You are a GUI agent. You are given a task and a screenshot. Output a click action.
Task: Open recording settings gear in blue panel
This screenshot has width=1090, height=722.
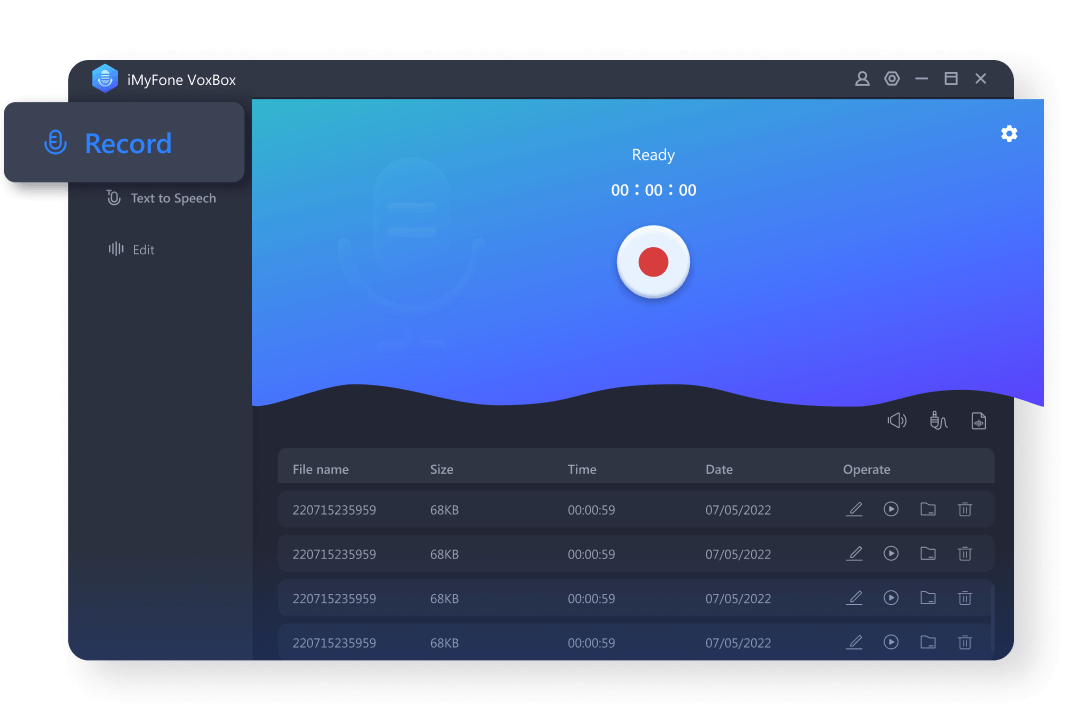[x=1009, y=134]
